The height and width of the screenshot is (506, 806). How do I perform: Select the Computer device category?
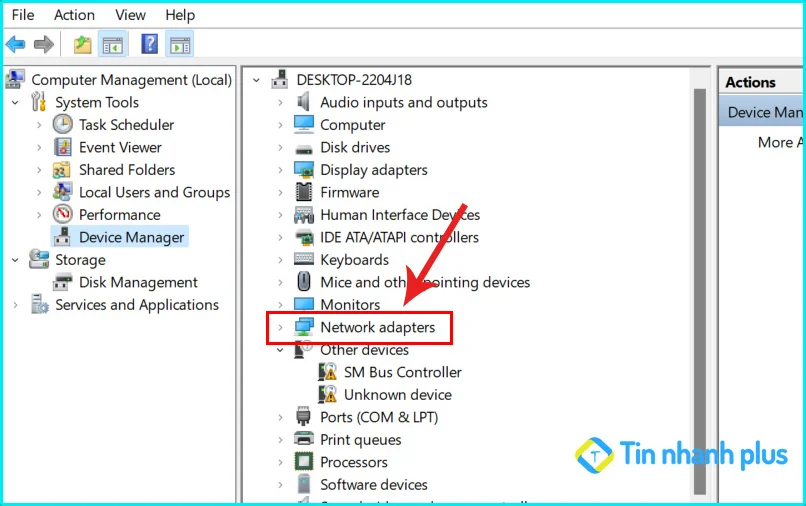353,124
